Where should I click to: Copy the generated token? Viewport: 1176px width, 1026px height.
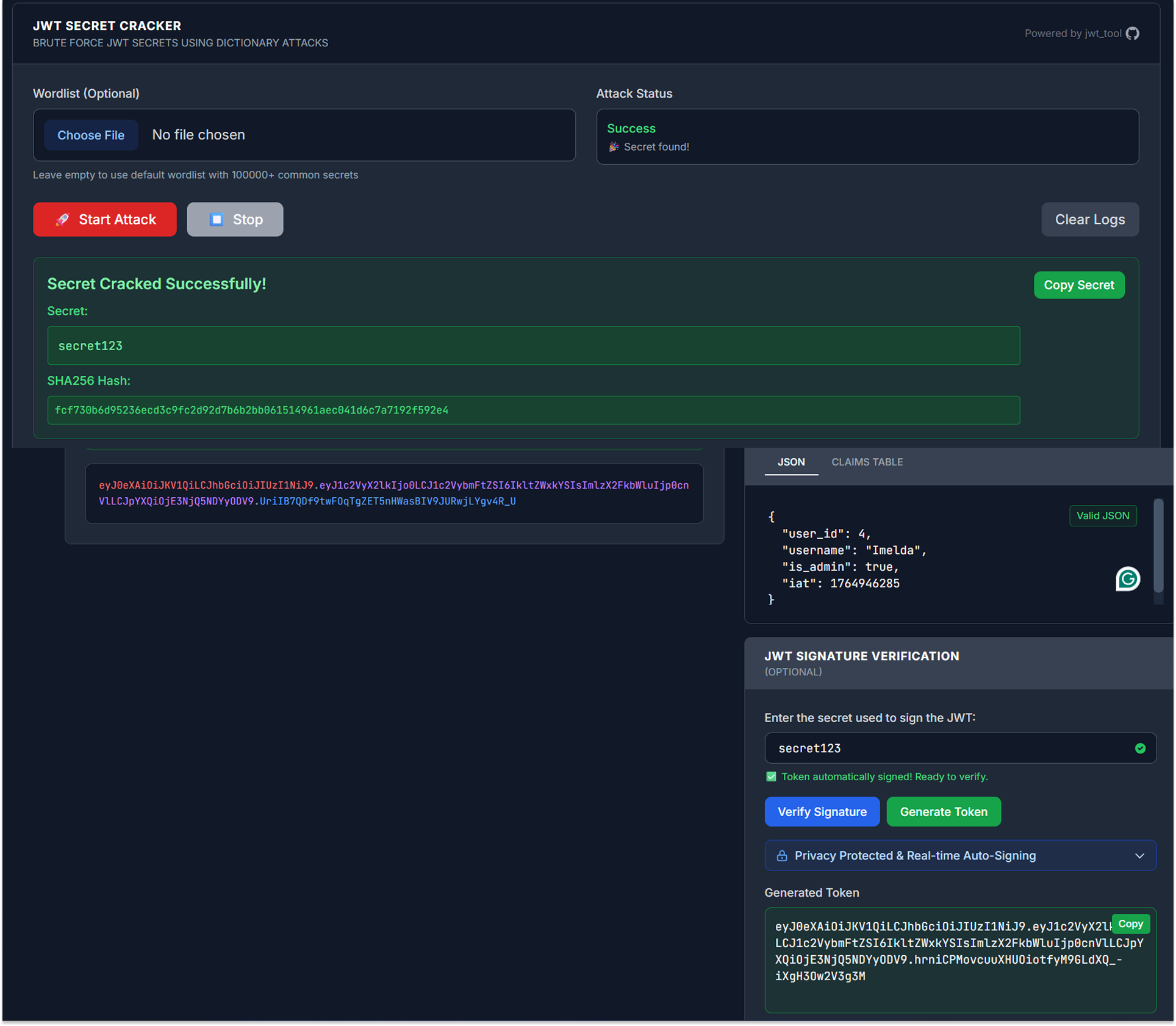coord(1130,924)
